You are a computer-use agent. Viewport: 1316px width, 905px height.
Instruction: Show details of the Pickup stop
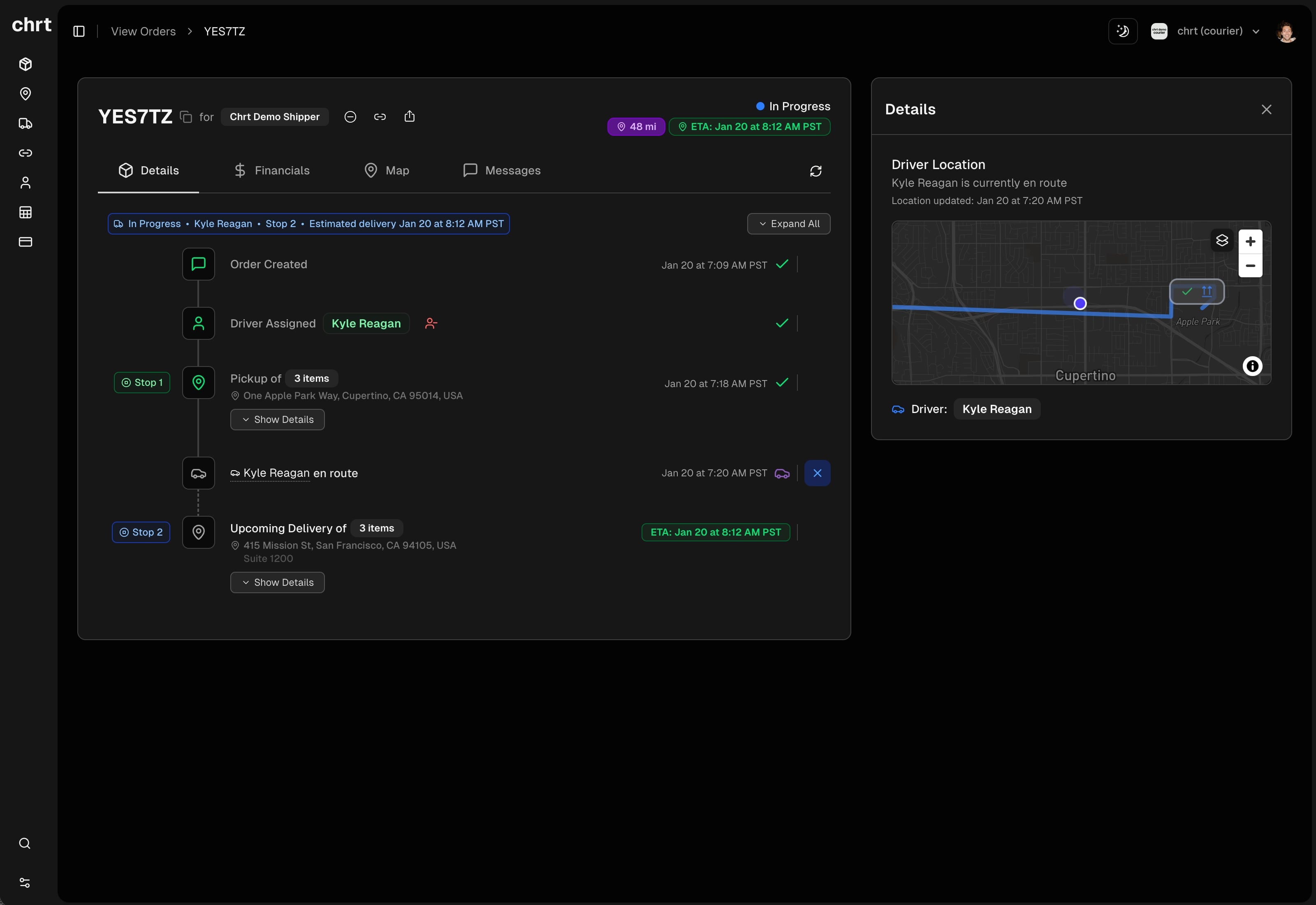277,420
